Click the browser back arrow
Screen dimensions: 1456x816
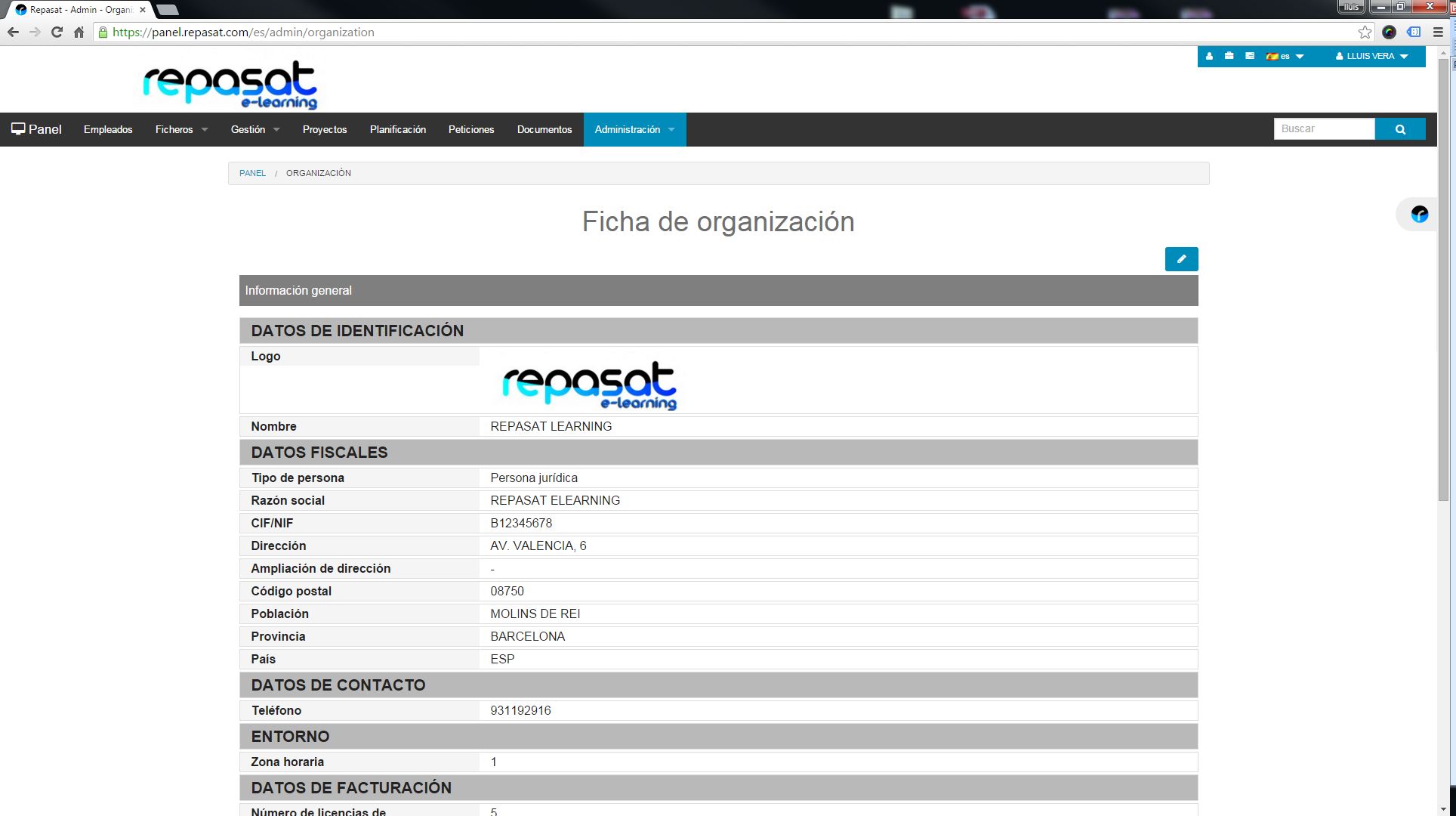tap(13, 32)
